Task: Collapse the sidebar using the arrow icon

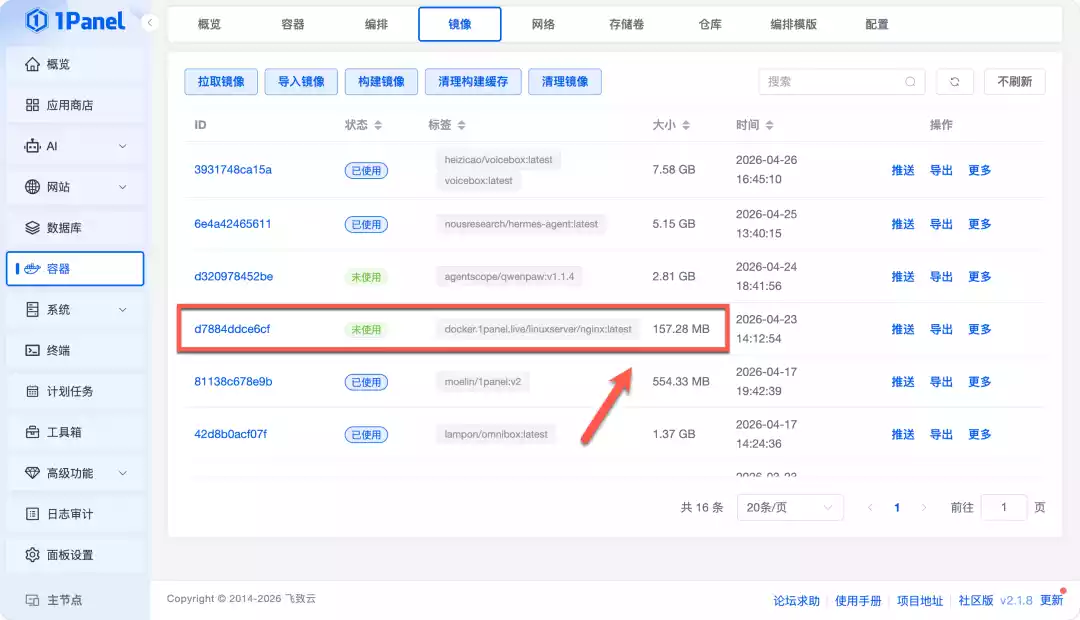Action: pyautogui.click(x=150, y=20)
